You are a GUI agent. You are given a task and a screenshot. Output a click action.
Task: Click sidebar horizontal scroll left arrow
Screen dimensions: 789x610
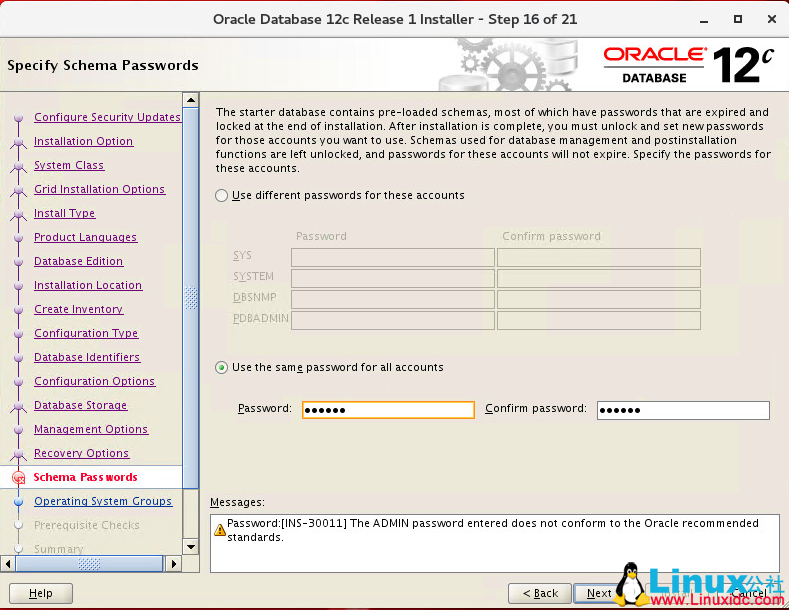[x=8, y=564]
